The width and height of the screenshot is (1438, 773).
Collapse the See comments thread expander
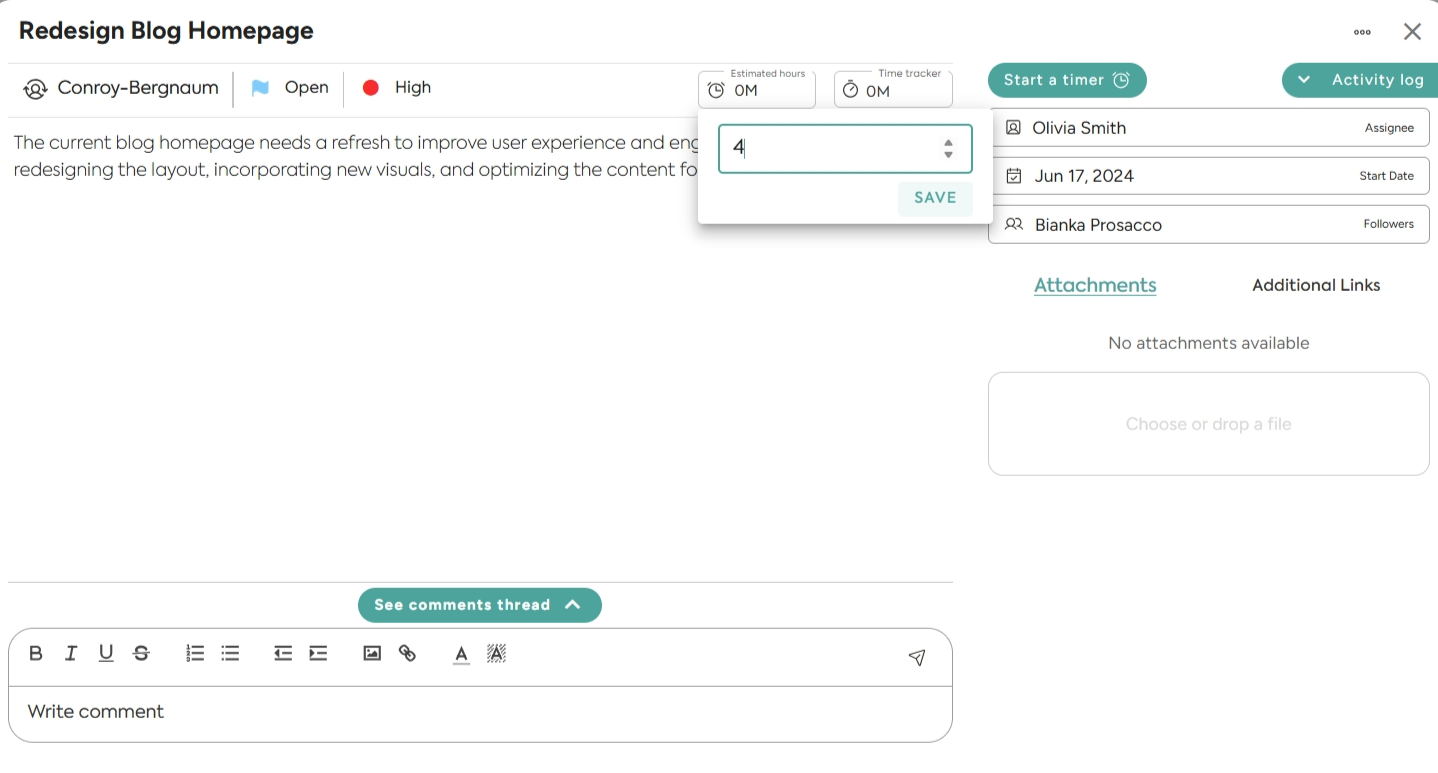(479, 605)
